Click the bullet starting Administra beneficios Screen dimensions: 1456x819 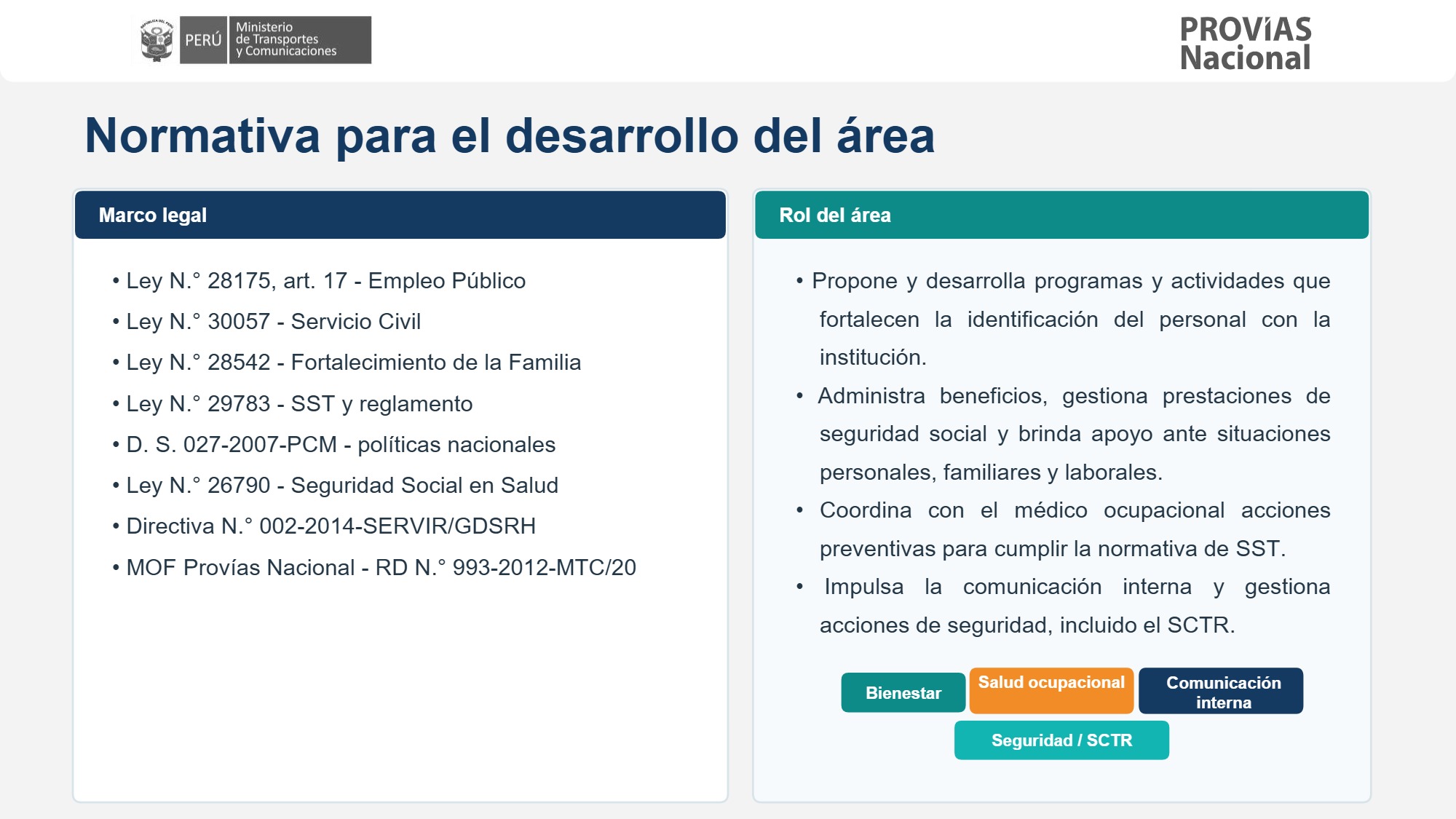pos(1063,434)
